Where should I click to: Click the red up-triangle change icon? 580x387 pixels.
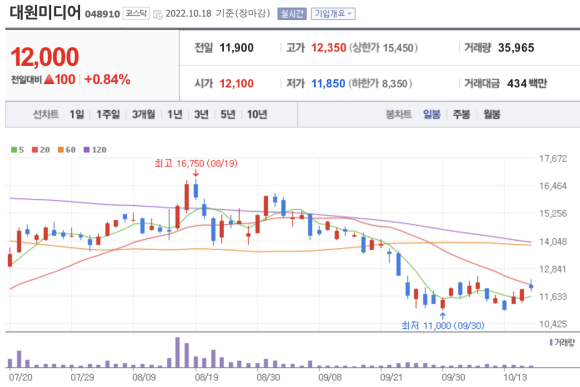pyautogui.click(x=49, y=79)
